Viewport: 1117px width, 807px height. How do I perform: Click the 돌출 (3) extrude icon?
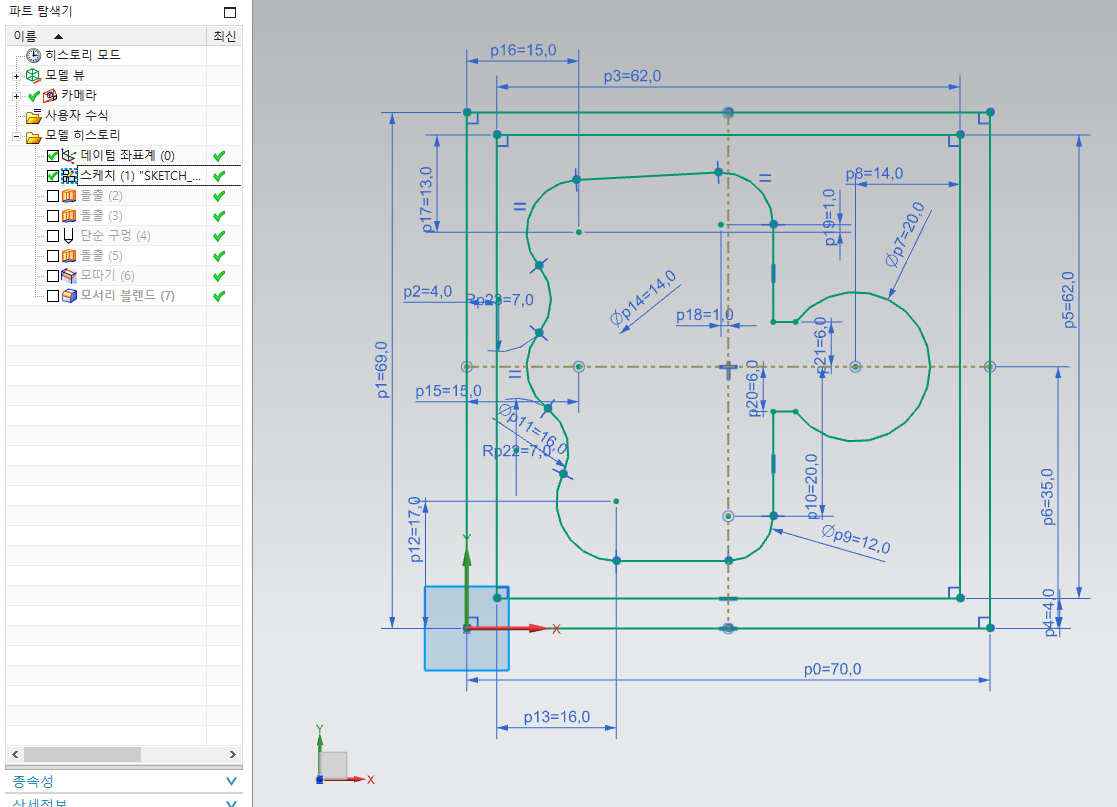pos(69,216)
